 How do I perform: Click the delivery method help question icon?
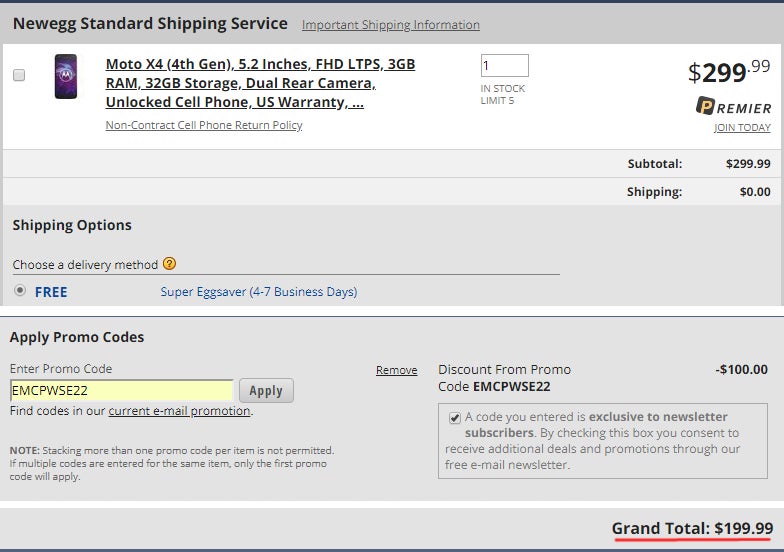tap(170, 264)
